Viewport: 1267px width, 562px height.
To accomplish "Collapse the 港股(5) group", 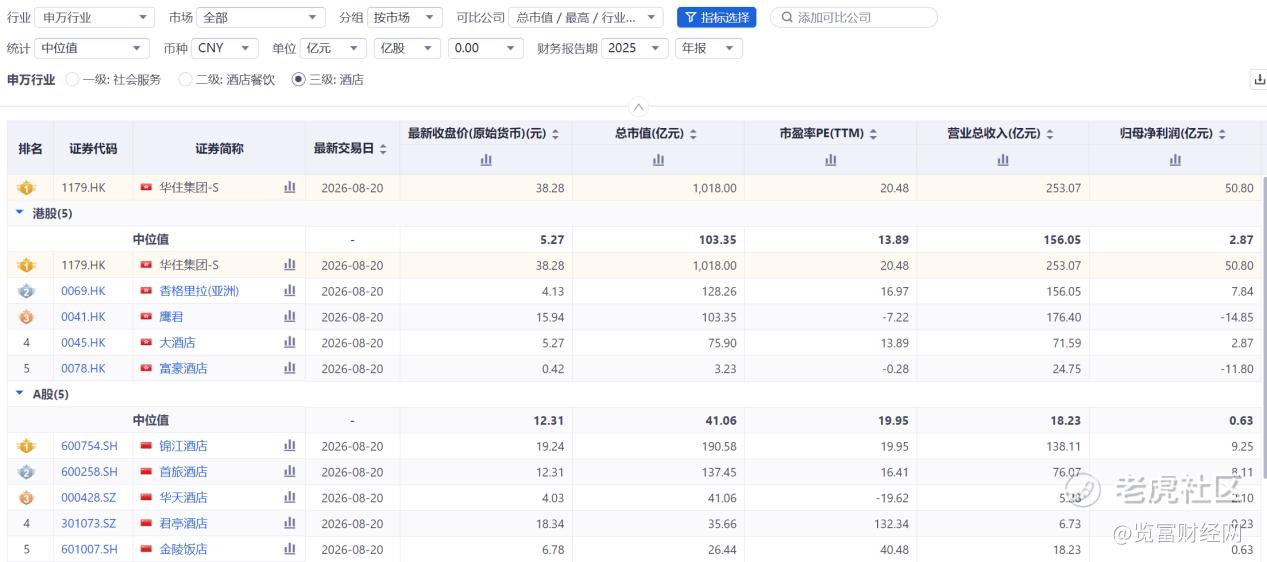I will (19, 213).
